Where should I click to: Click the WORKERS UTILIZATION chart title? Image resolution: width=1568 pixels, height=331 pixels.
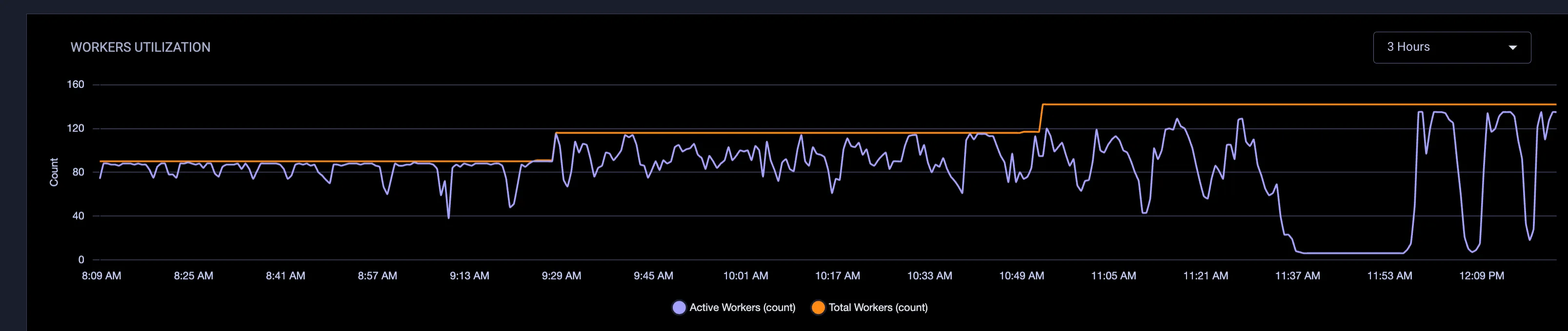tap(141, 47)
